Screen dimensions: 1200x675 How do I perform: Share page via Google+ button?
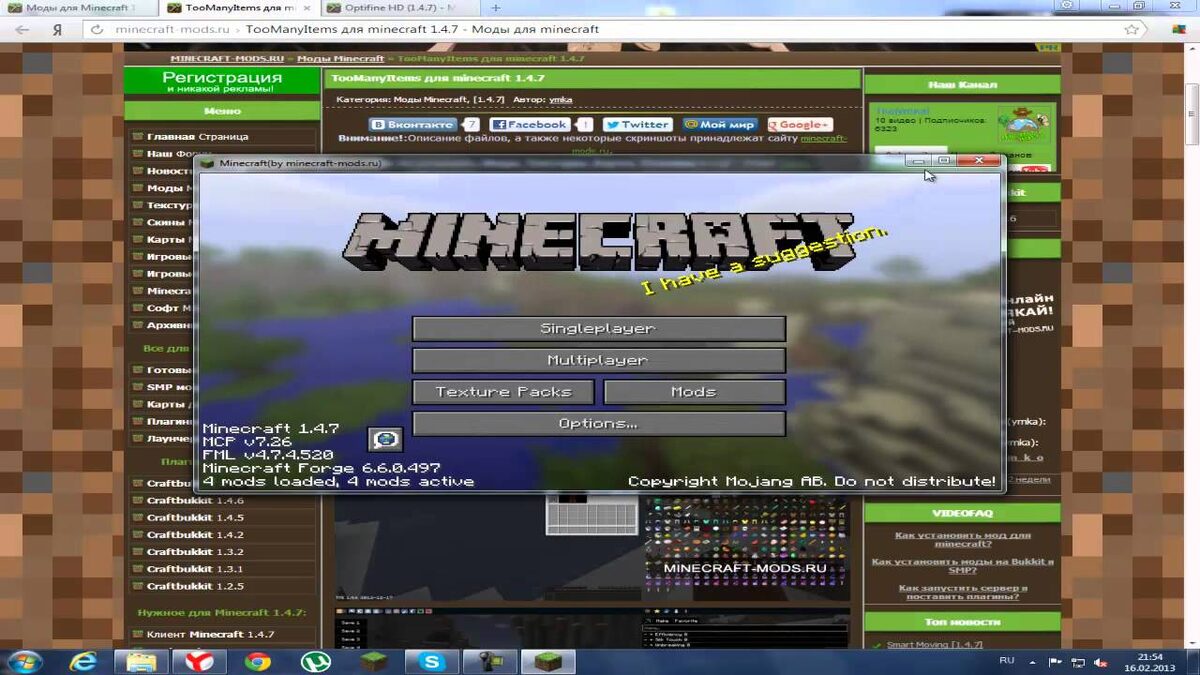point(799,125)
